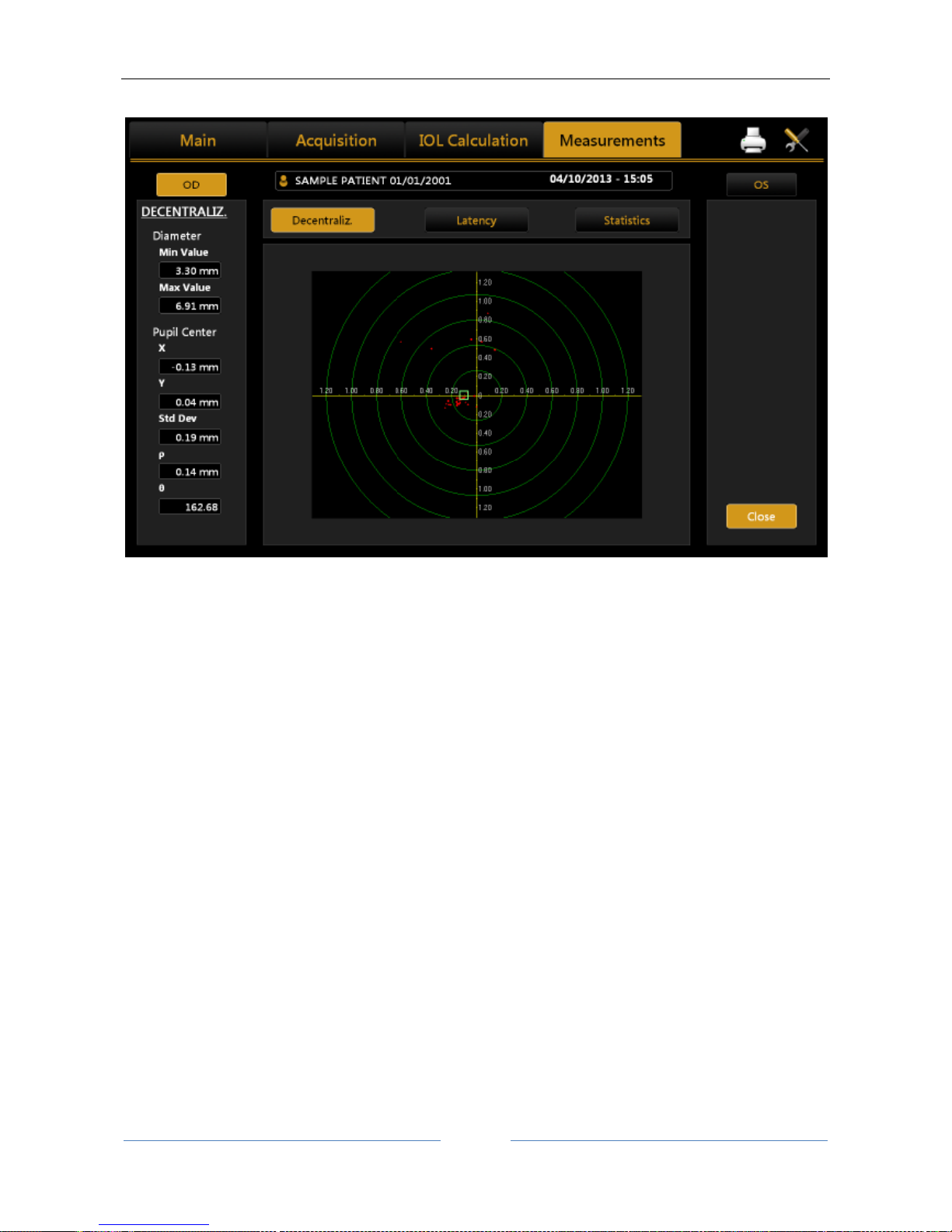Viewport: 952px width, 1232px height.
Task: Select the OS eye button
Action: coord(761,185)
